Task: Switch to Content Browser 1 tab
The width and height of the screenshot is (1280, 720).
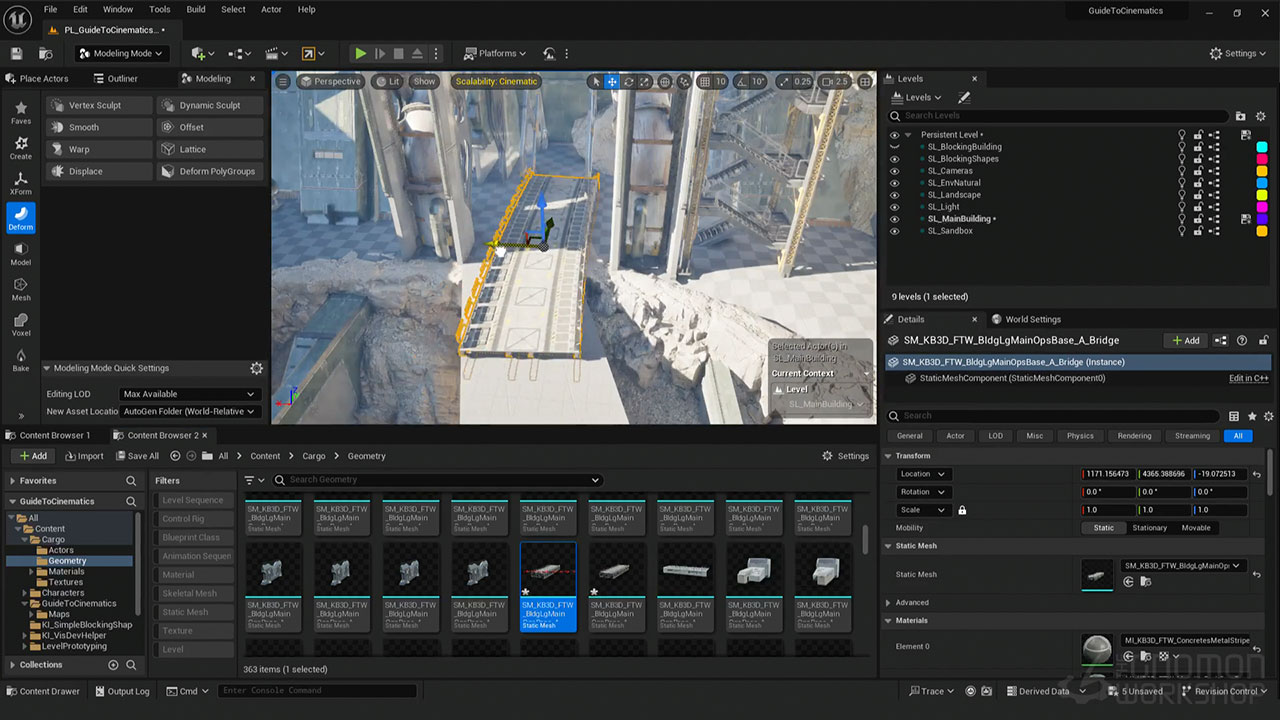Action: tap(54, 435)
